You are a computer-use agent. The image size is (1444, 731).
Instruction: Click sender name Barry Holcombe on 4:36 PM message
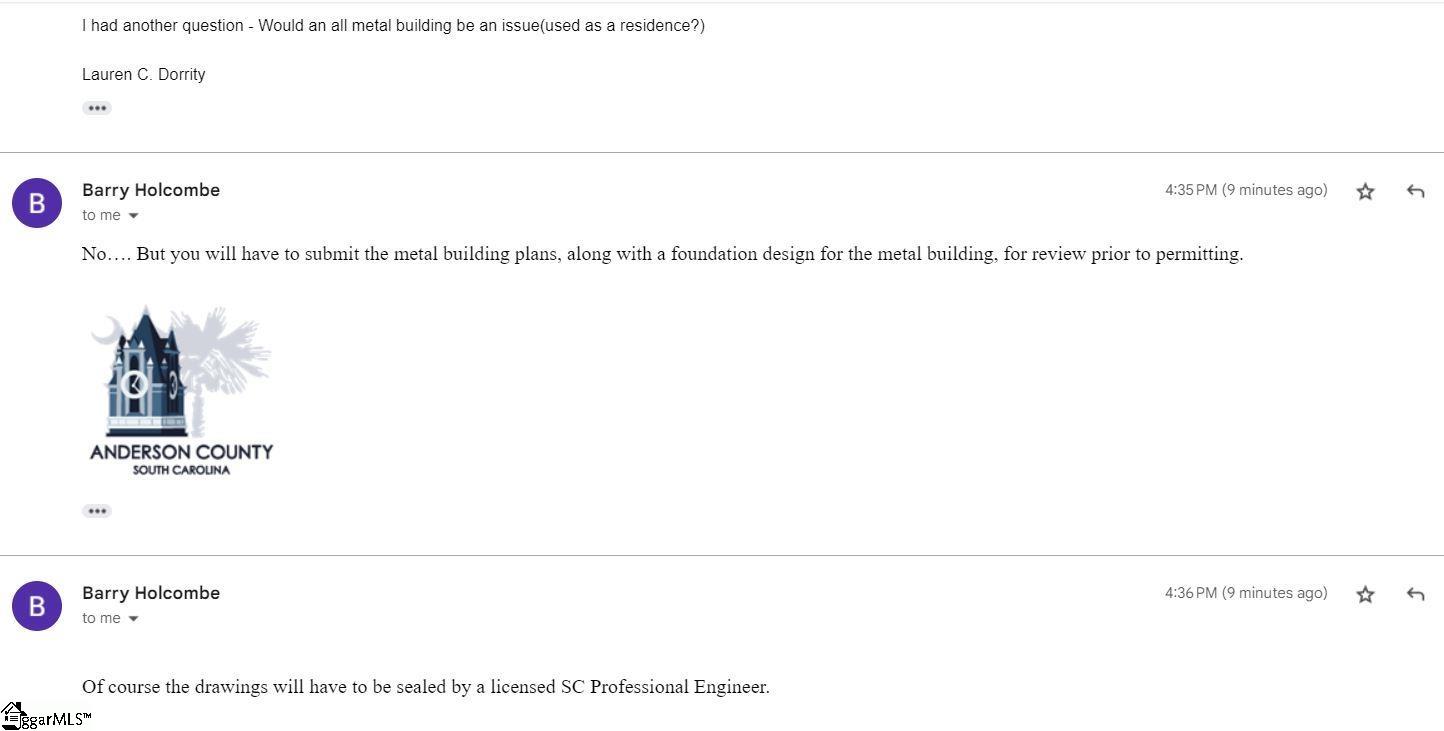[x=151, y=593]
